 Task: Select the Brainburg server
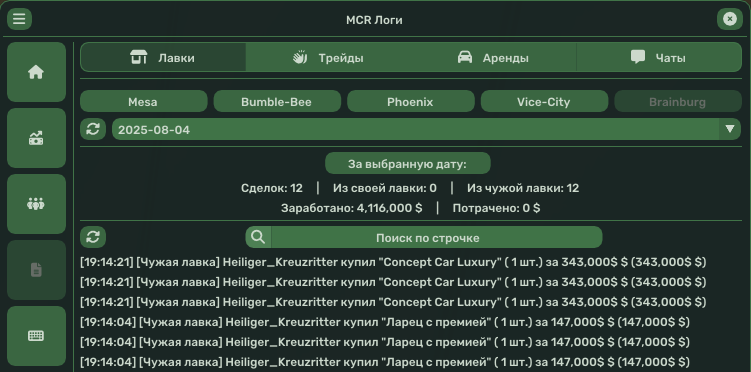pos(678,101)
